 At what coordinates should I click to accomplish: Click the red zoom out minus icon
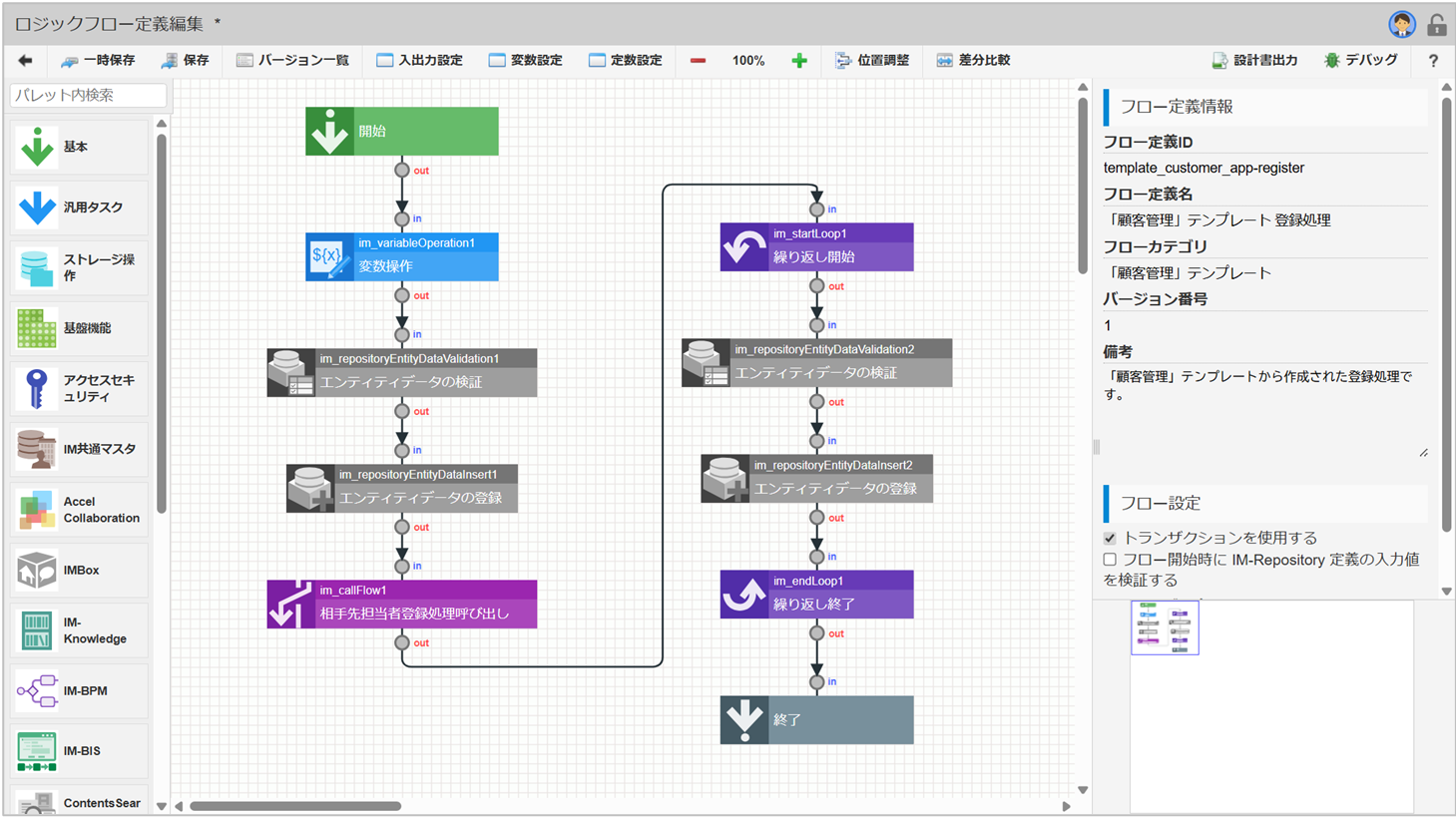click(x=698, y=61)
